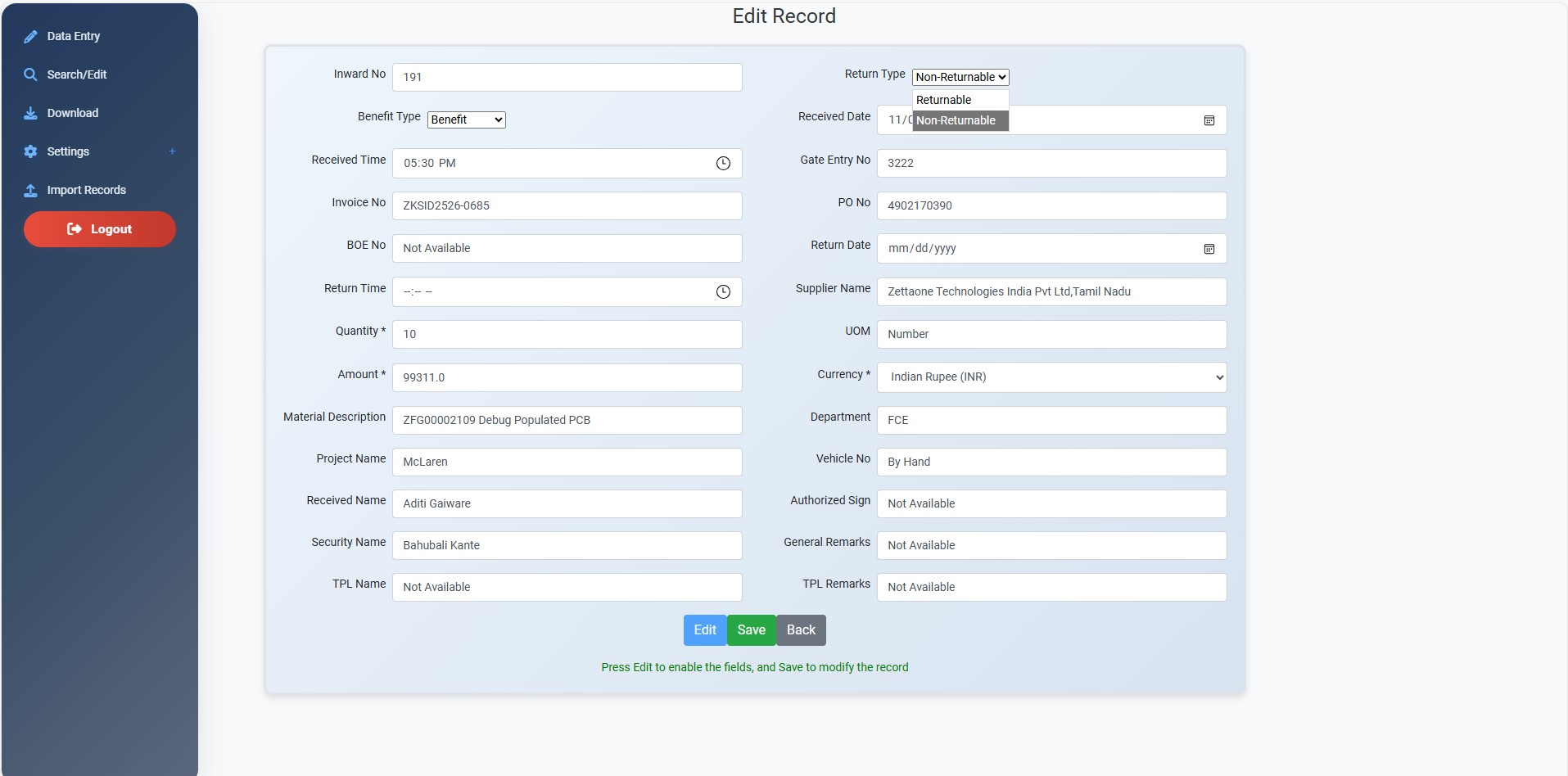The height and width of the screenshot is (776, 1568).
Task: Open the Received Date calendar picker icon
Action: coord(1209,120)
